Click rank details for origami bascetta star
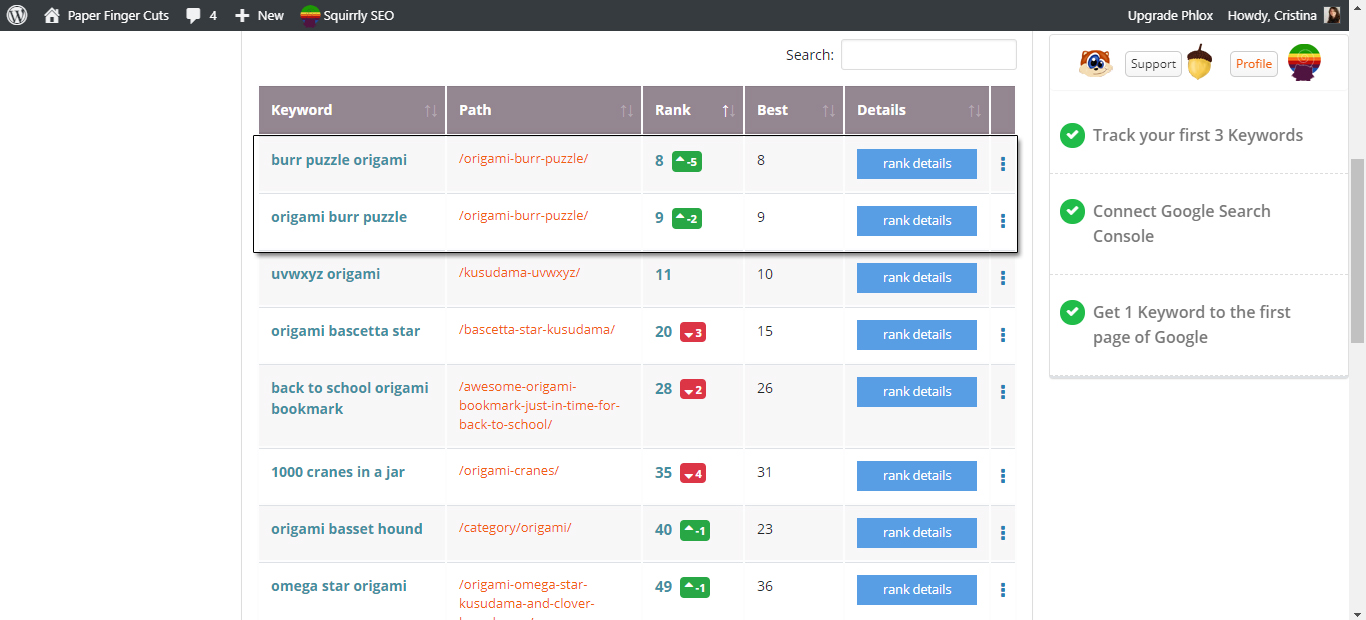The width and height of the screenshot is (1366, 620). coord(917,335)
